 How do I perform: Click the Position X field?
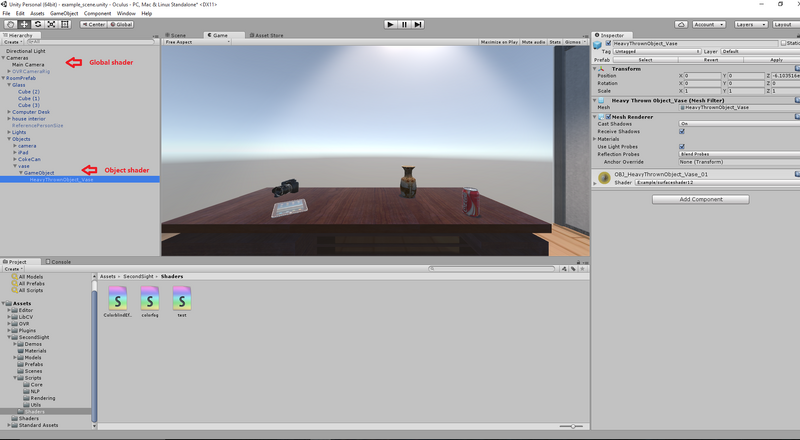[702, 76]
